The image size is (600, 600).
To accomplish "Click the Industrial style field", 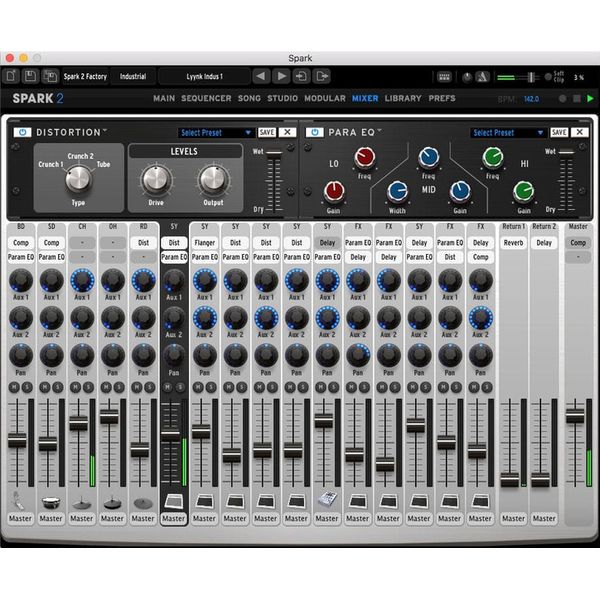I will (133, 77).
